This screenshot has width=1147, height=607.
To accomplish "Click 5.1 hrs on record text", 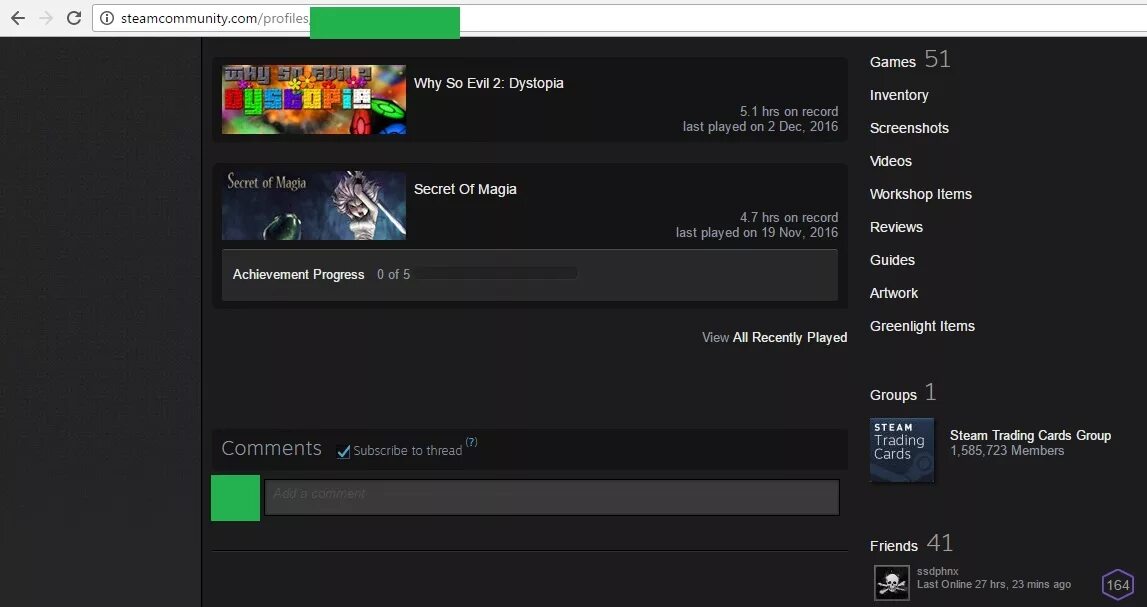I will (x=789, y=111).
